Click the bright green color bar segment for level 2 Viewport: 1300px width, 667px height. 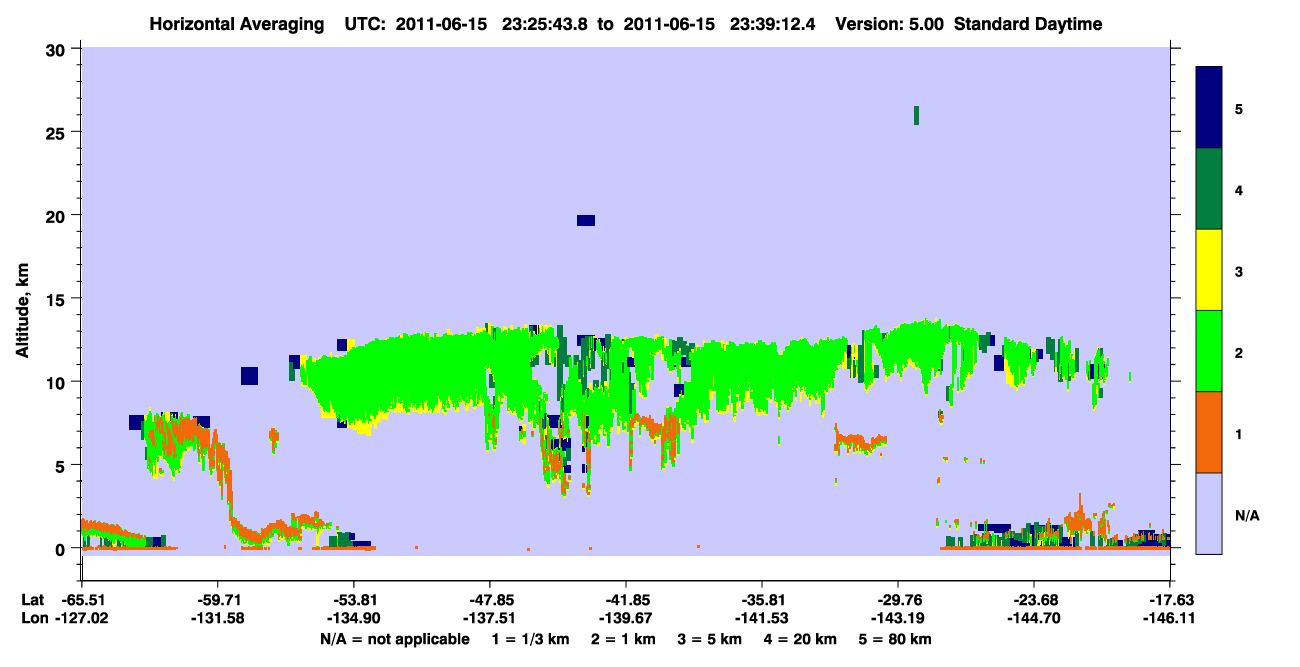(1209, 351)
